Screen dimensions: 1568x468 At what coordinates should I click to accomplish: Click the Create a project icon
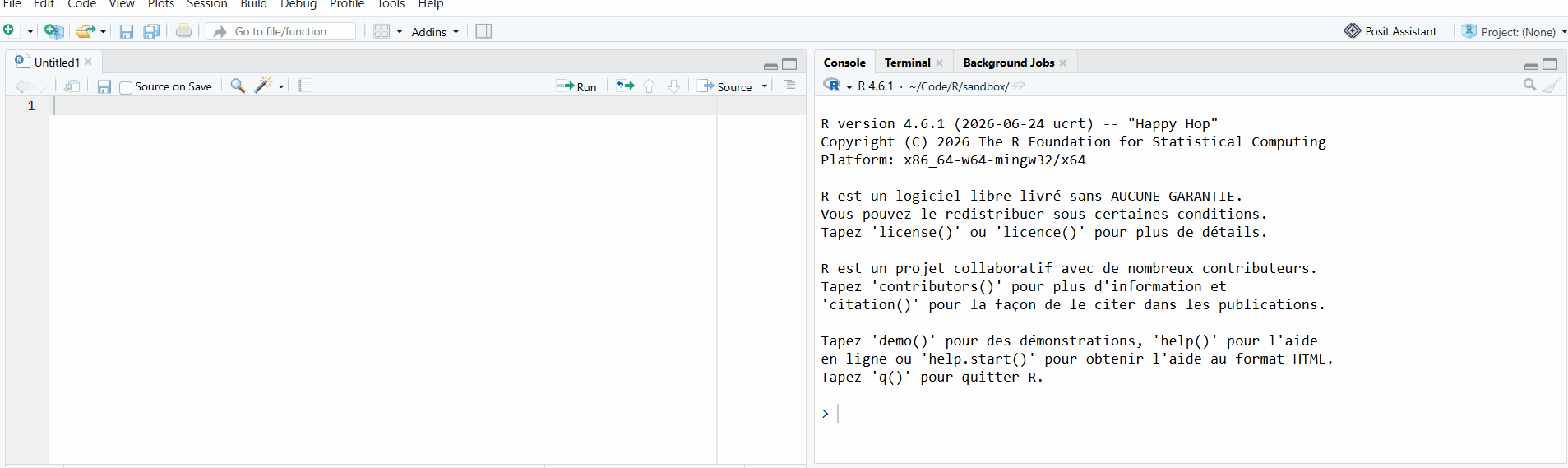[x=53, y=31]
